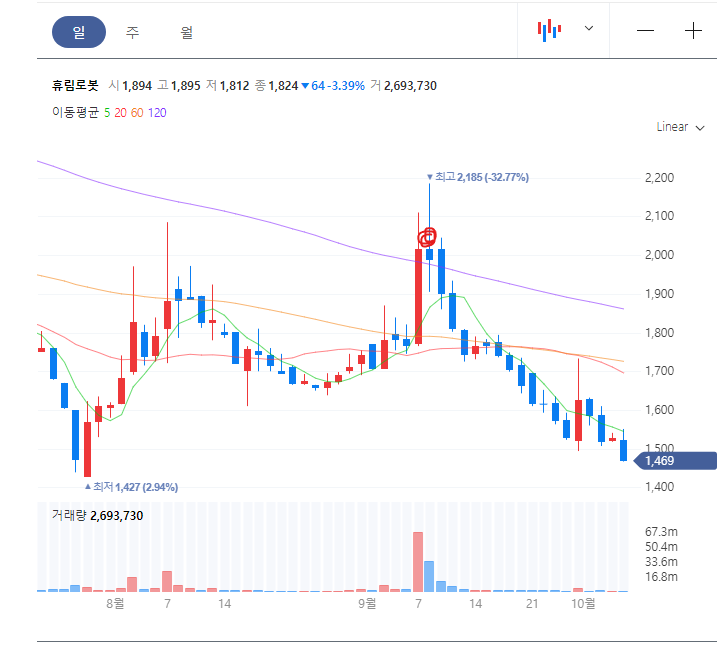Click the 이동평균 moving average label
728x645 pixels.
(x=75, y=112)
